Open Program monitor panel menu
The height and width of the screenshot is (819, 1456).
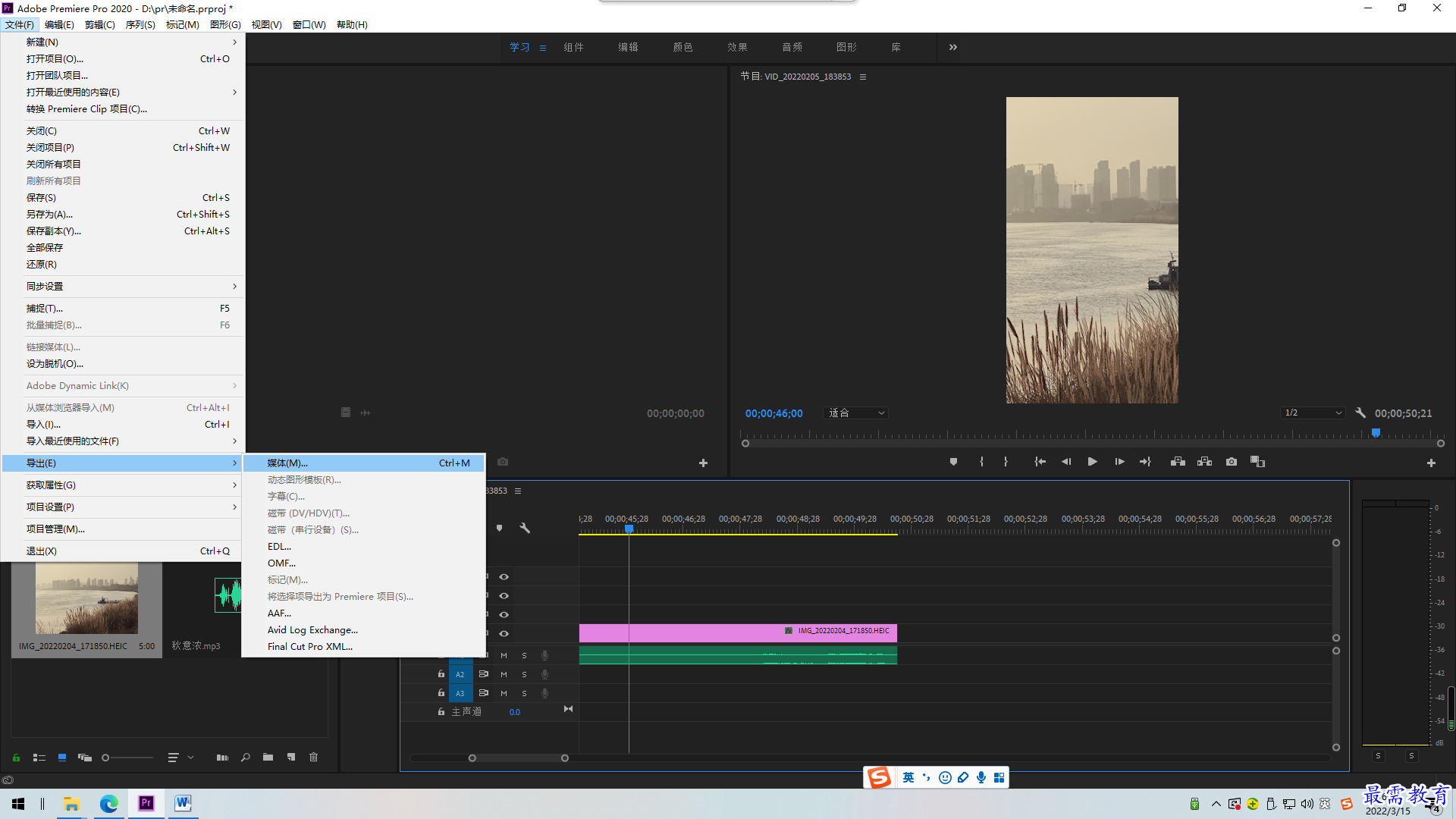(863, 77)
